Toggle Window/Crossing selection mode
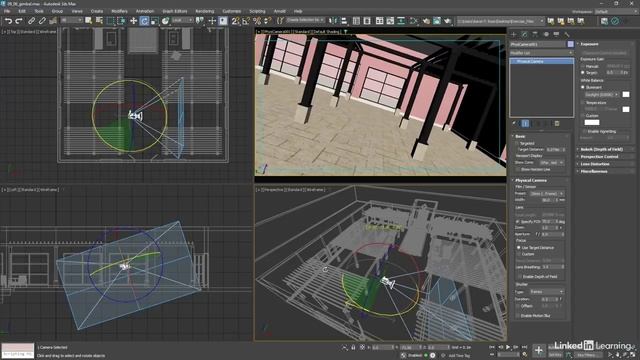Screen dimensions: 640x360 [x=121, y=21]
